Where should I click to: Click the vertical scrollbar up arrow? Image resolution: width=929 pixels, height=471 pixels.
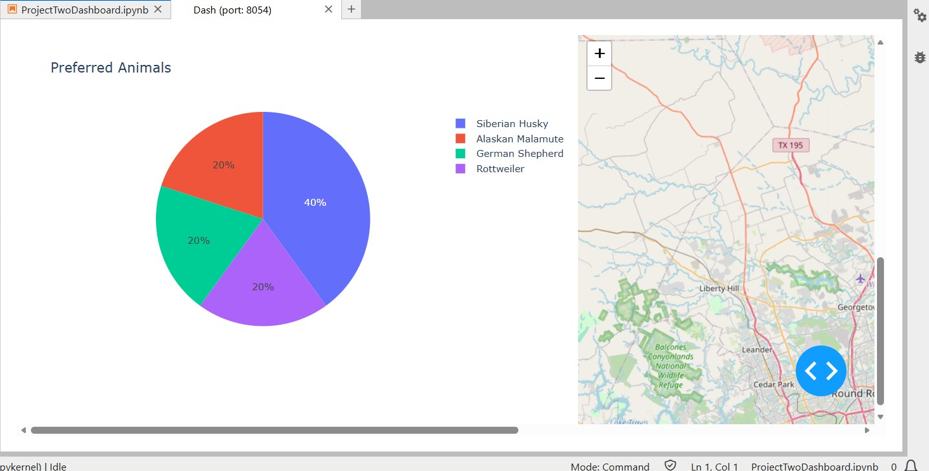pos(880,42)
